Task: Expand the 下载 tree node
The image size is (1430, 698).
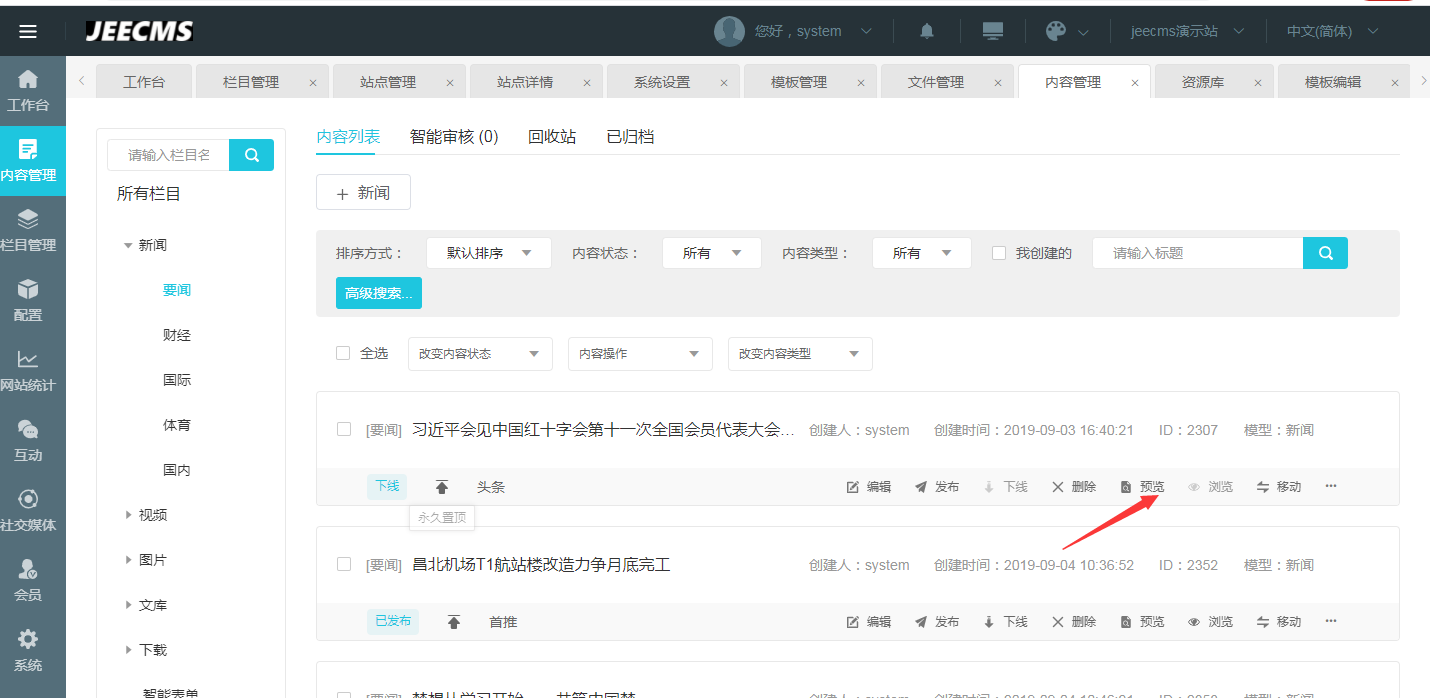Action: coord(128,650)
